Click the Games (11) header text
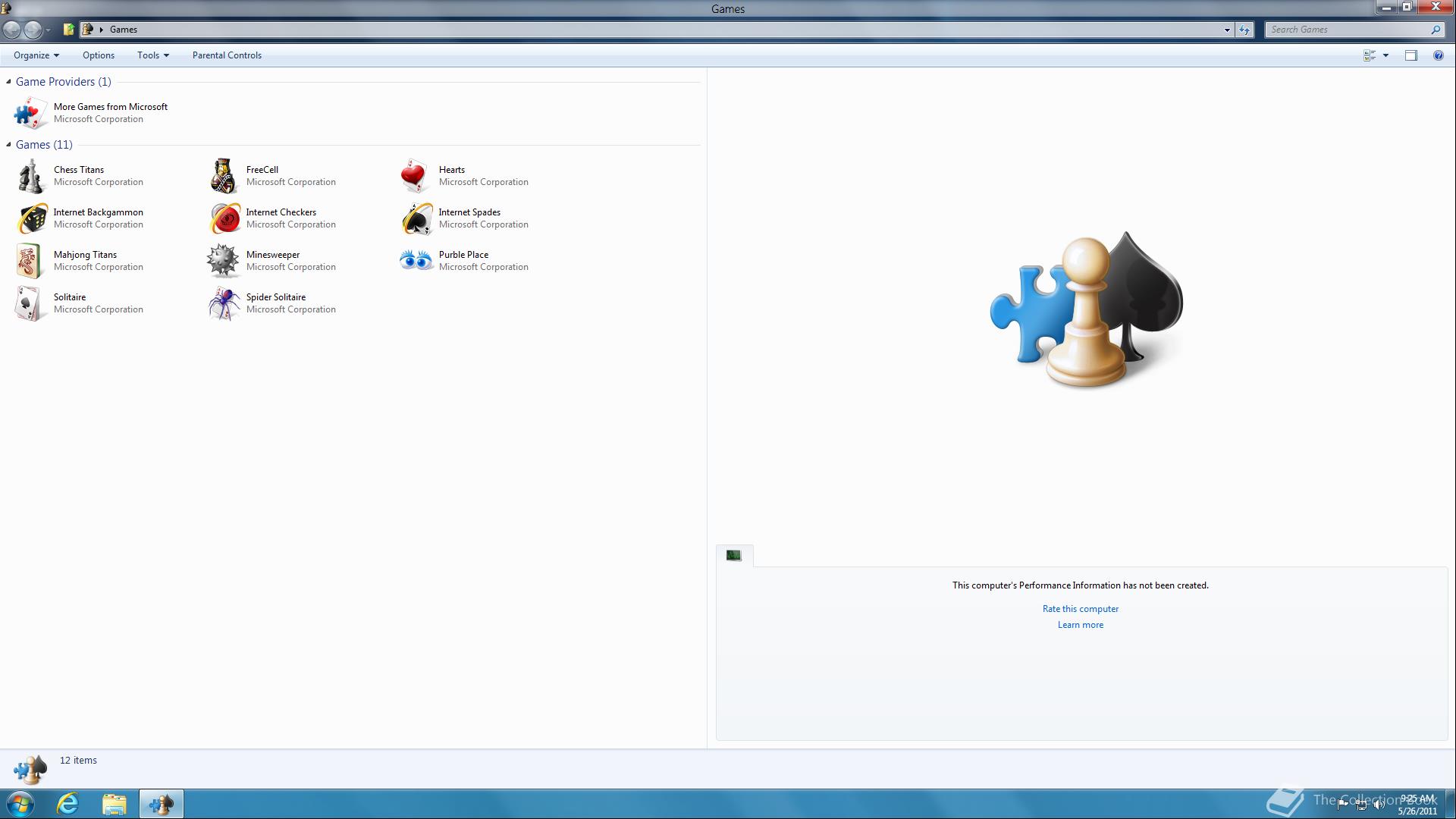 44,145
